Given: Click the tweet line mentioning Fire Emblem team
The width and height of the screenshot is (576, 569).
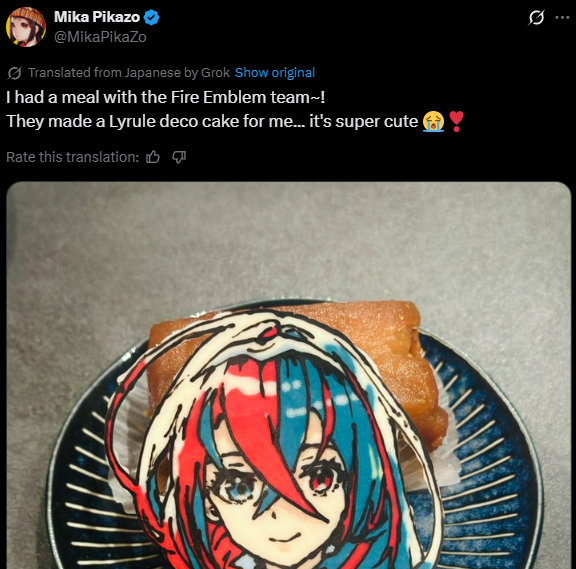Looking at the screenshot, I should [x=166, y=97].
